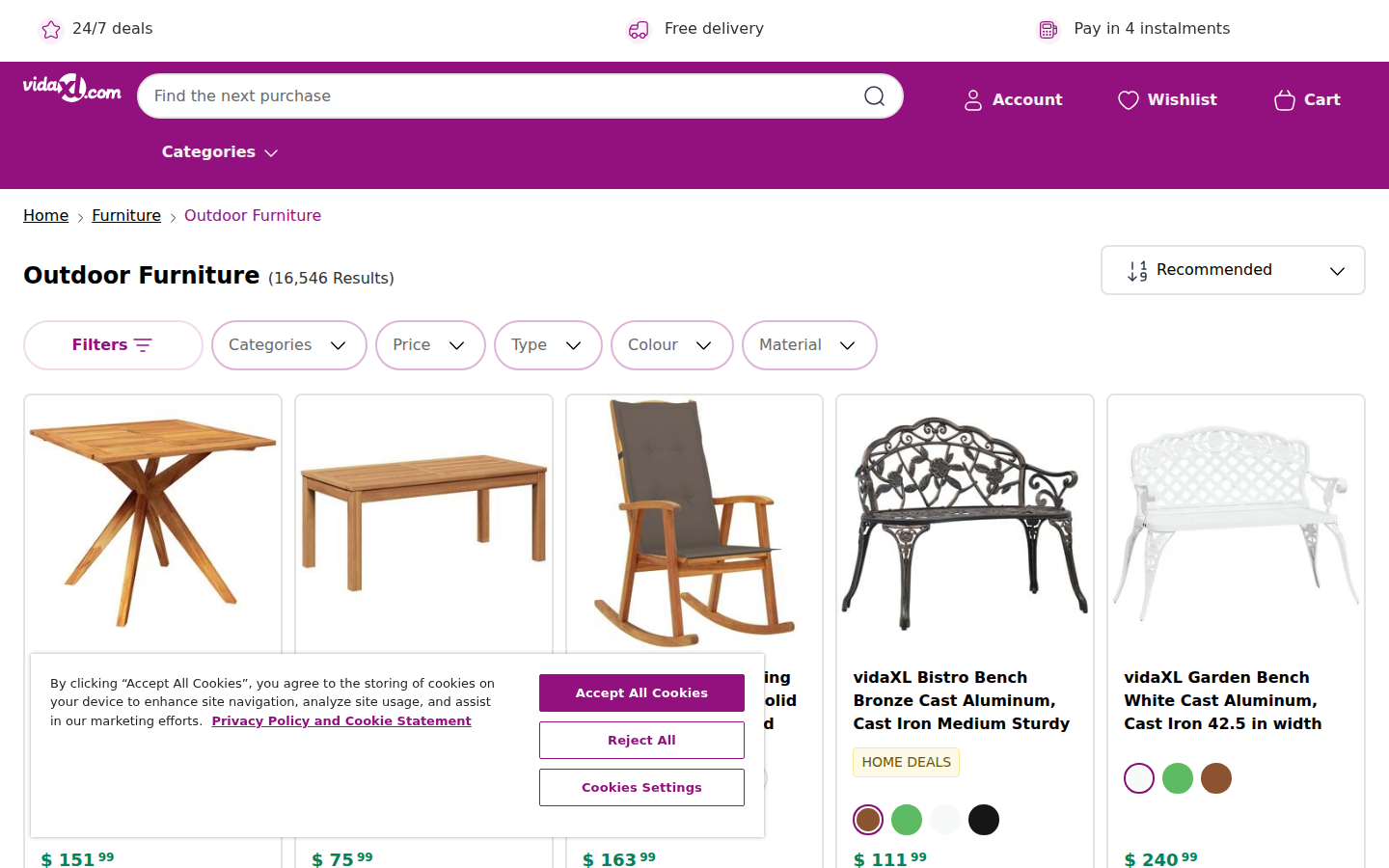
Task: Select green swatch on Garden Bench
Action: coord(1178,778)
